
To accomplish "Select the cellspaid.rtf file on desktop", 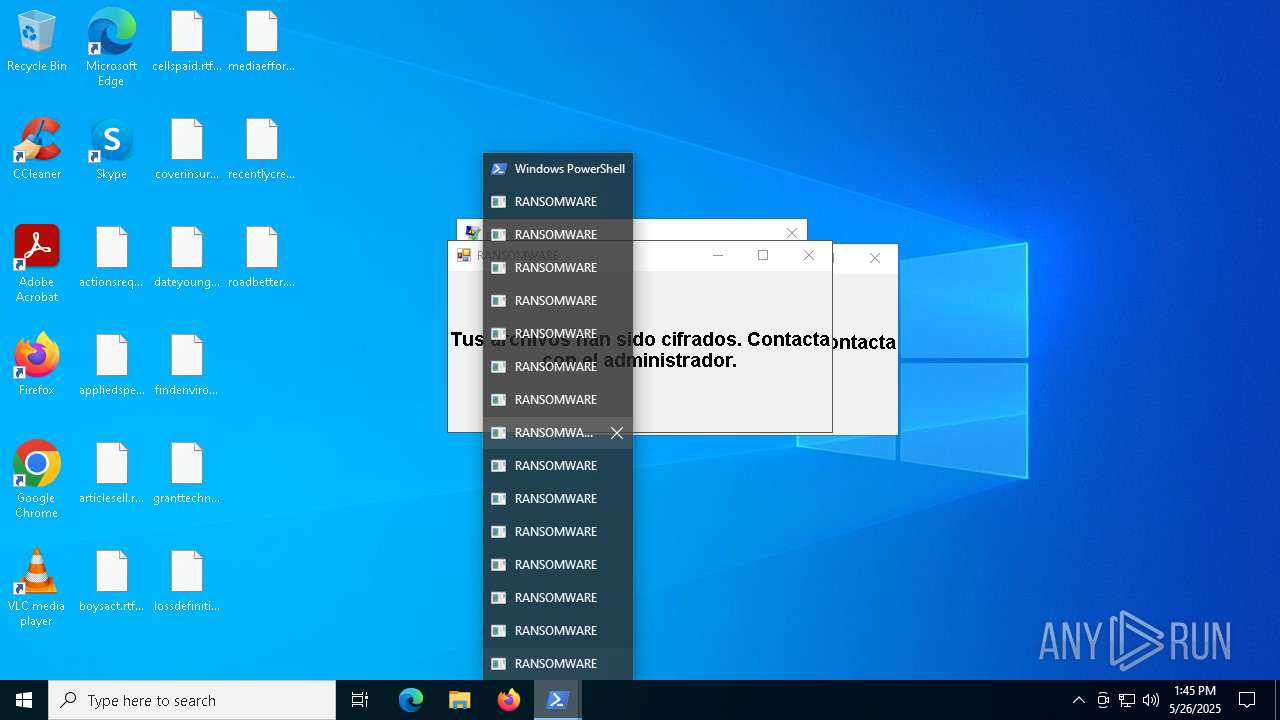I will pyautogui.click(x=187, y=42).
